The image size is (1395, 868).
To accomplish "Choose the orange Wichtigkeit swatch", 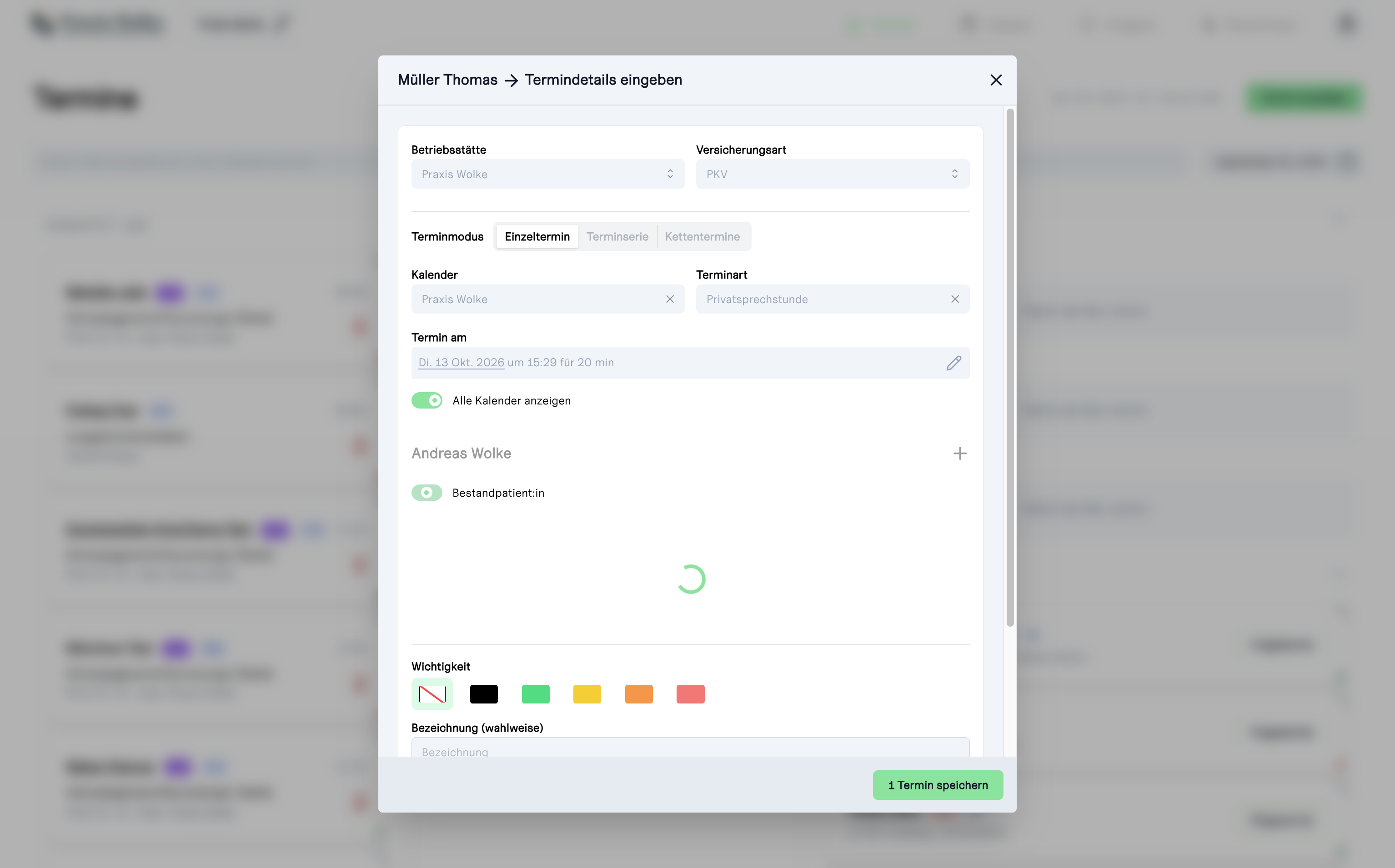I will (639, 694).
